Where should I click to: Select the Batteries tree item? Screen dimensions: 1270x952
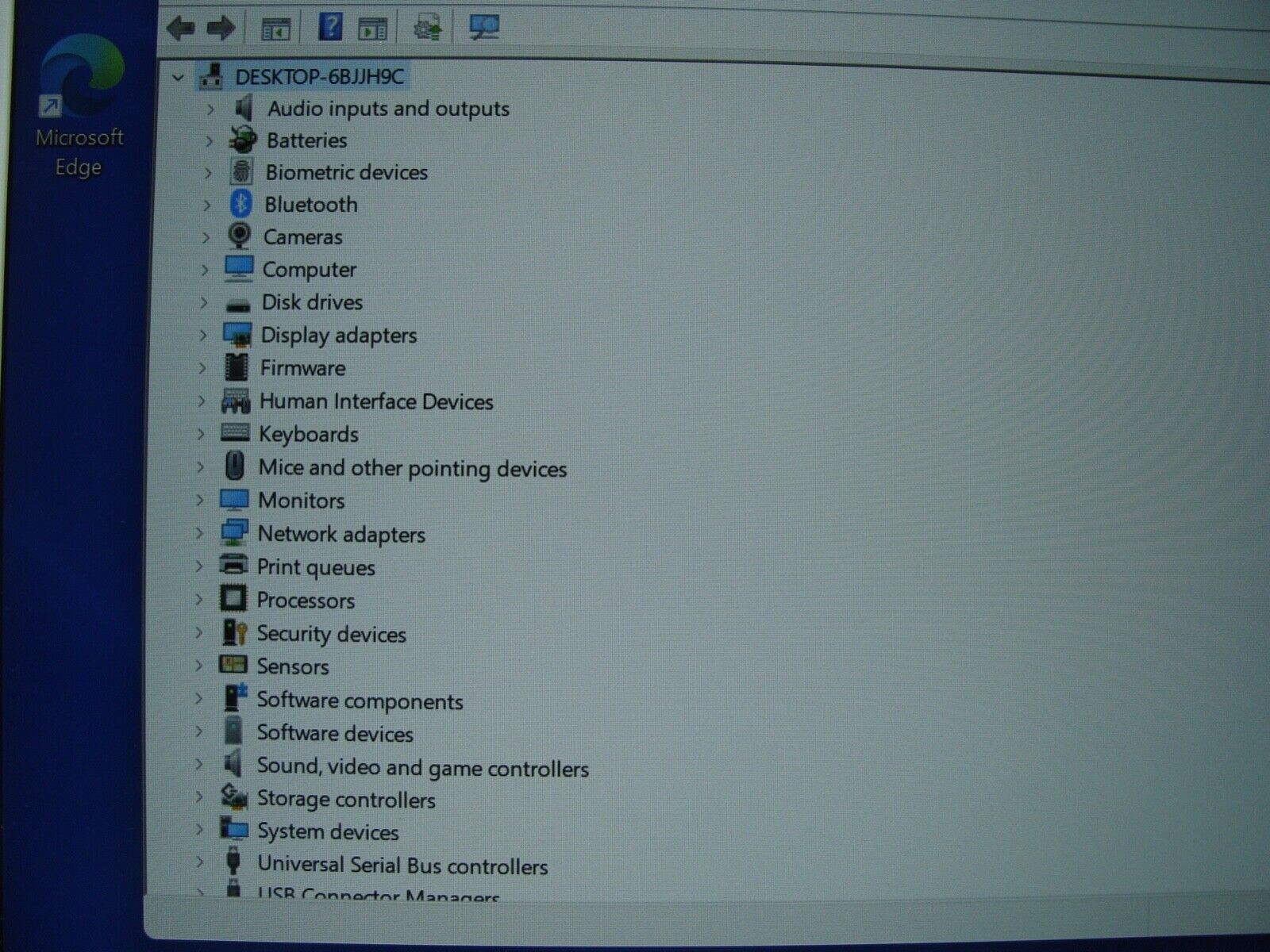pyautogui.click(x=306, y=140)
